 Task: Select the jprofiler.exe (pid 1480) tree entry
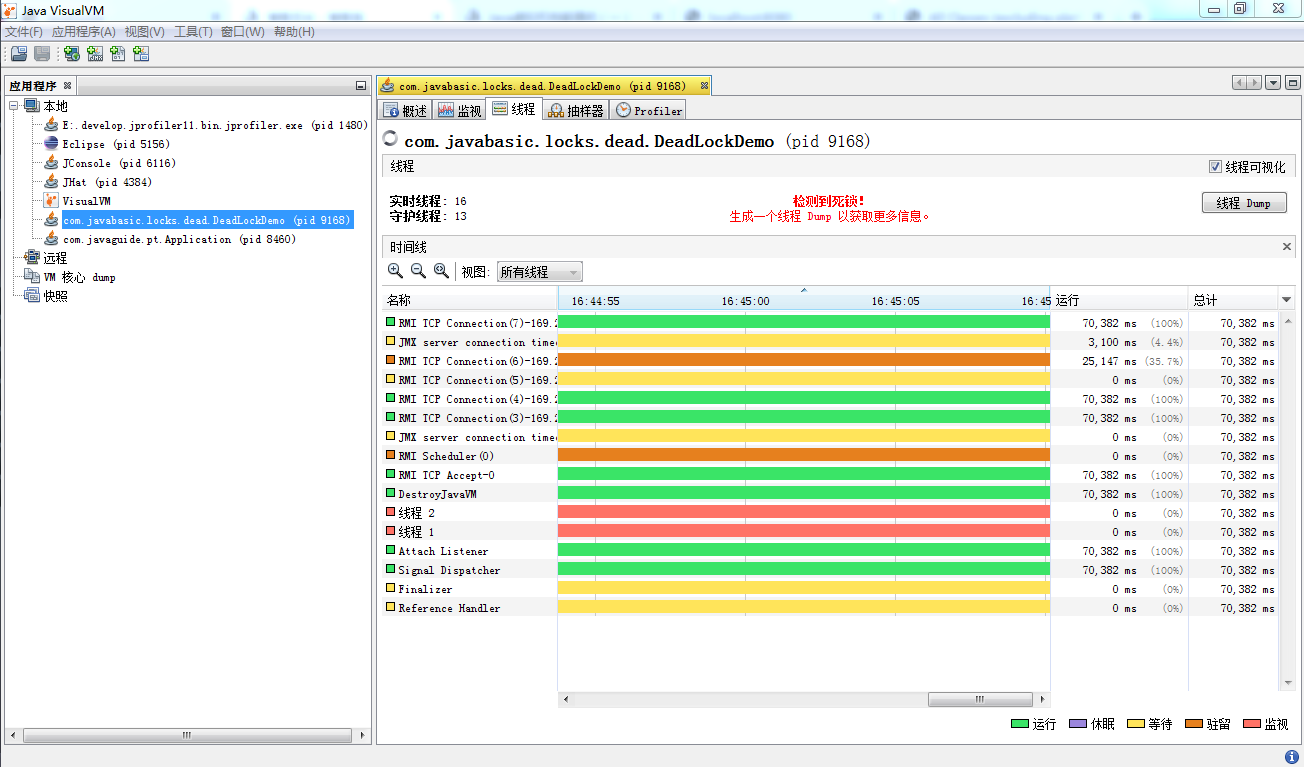click(215, 125)
